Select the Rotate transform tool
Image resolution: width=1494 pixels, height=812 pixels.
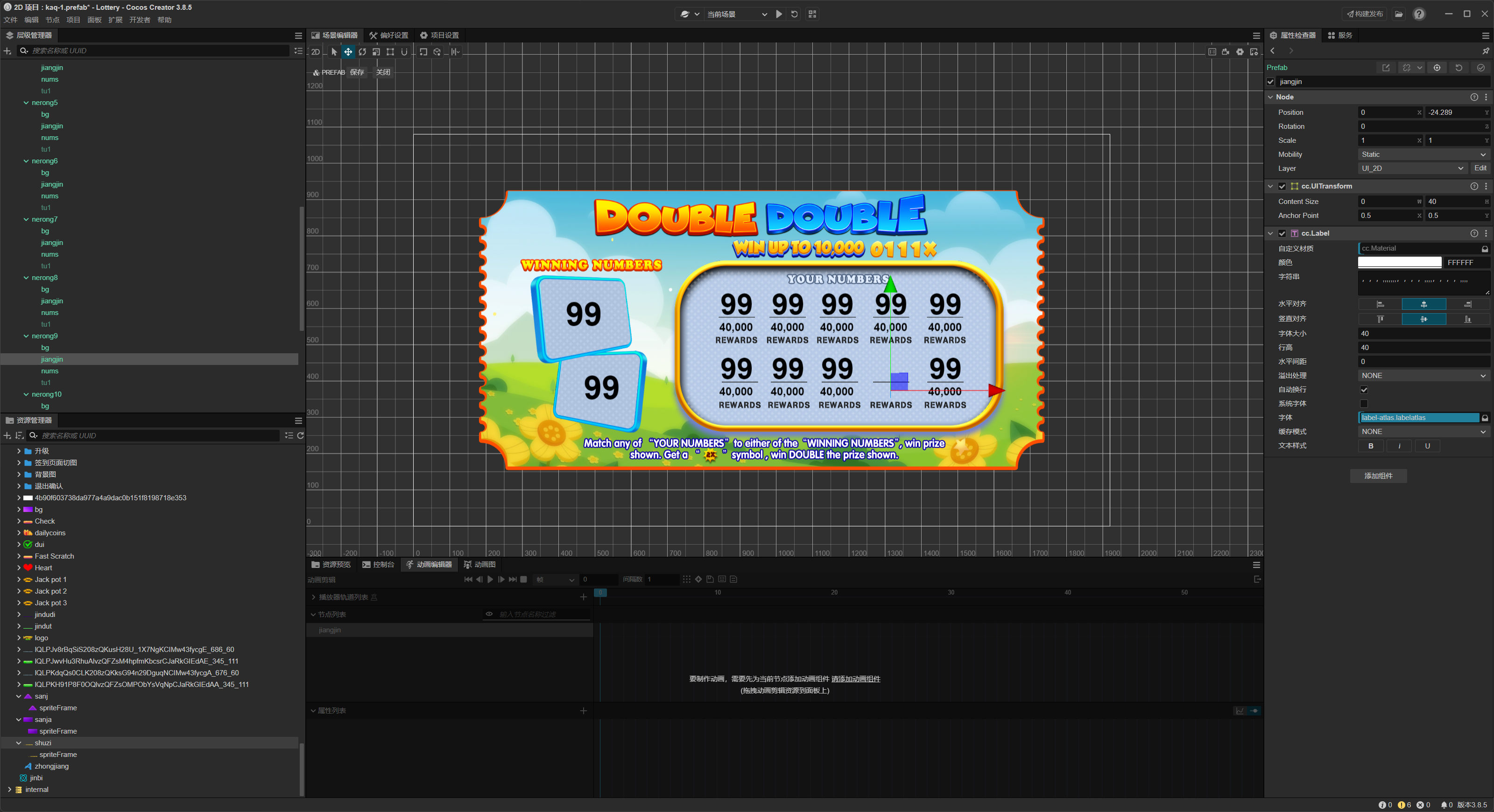click(x=362, y=52)
